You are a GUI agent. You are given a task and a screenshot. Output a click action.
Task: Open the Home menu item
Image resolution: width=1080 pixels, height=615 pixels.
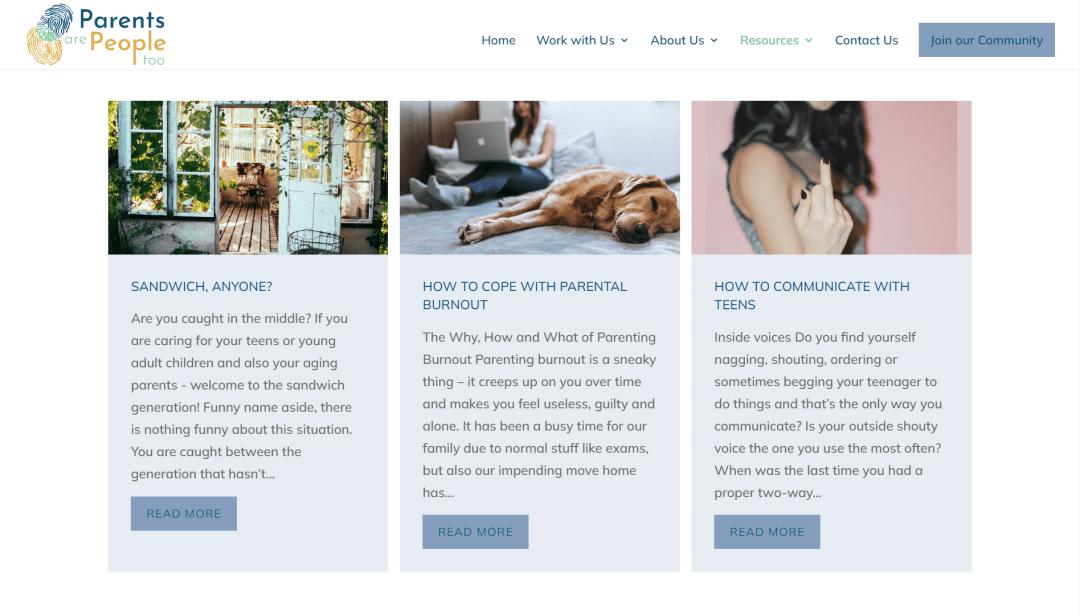click(498, 40)
